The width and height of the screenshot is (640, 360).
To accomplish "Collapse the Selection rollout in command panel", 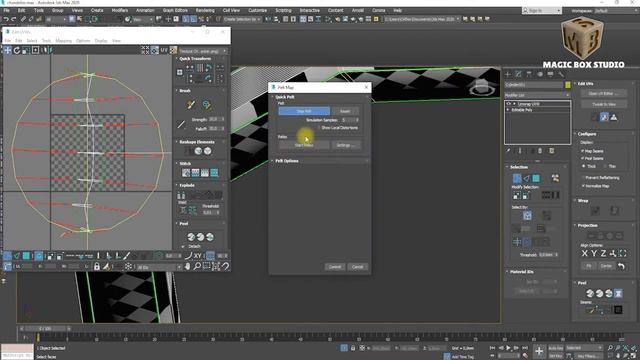I will (518, 167).
